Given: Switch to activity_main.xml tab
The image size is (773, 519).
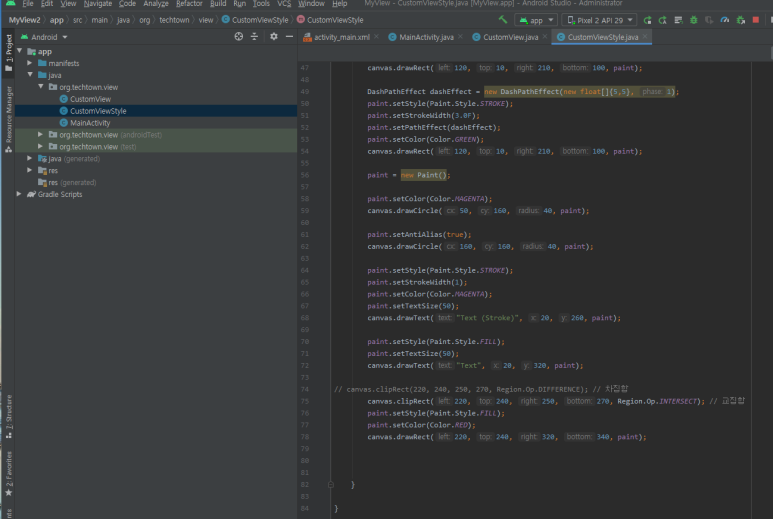Looking at the screenshot, I should tap(342, 37).
